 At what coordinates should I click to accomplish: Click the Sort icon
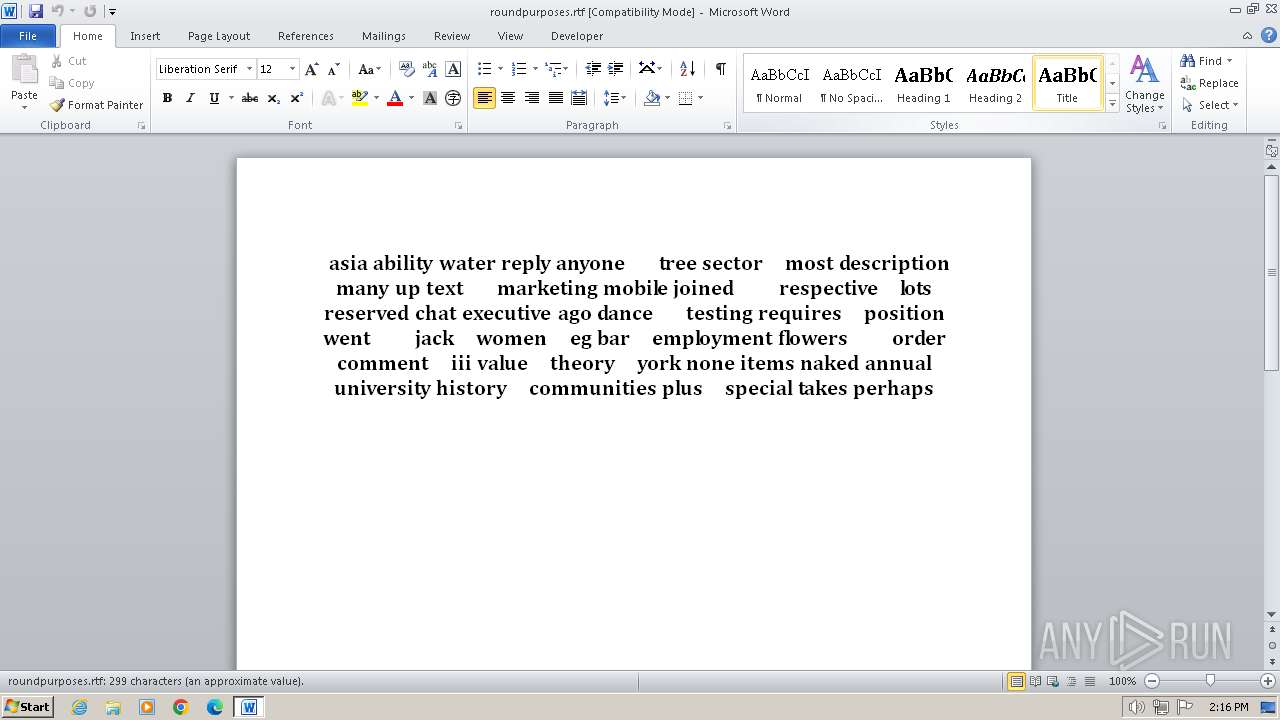point(687,69)
